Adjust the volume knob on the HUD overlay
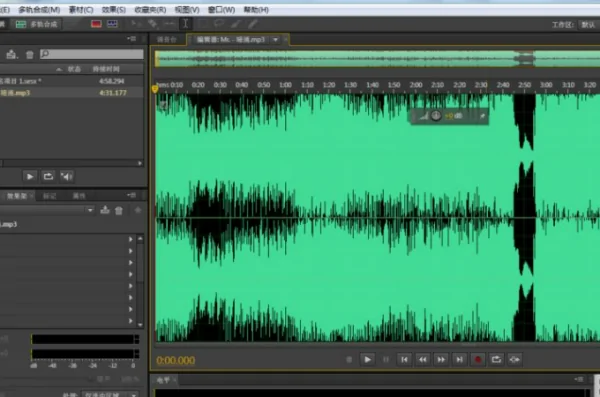 click(x=436, y=116)
